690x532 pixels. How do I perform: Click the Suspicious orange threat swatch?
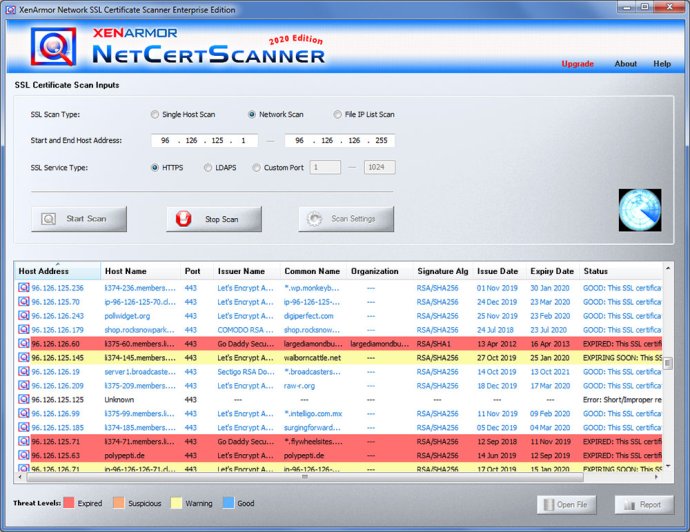tap(119, 503)
